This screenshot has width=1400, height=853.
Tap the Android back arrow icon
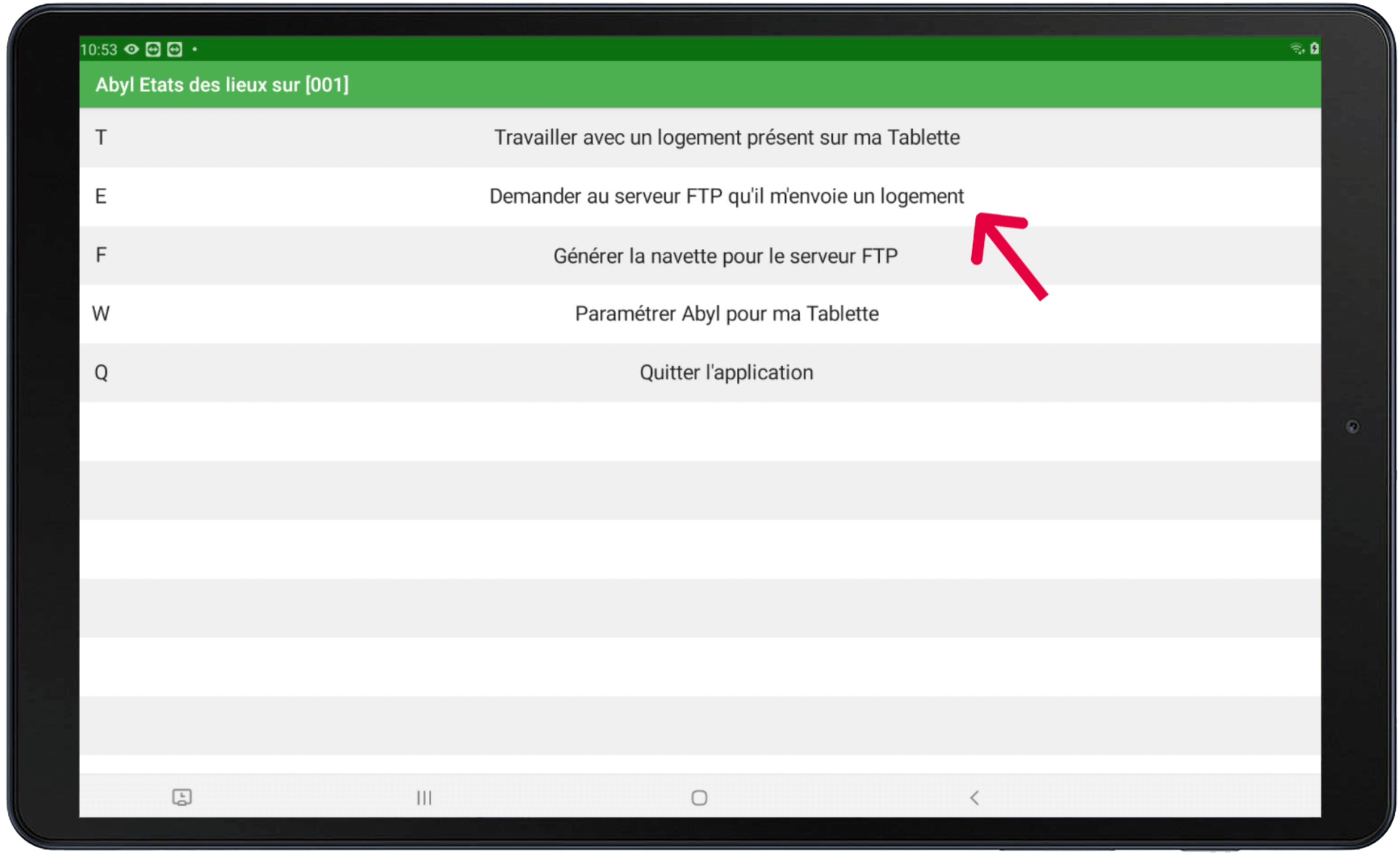coord(974,797)
